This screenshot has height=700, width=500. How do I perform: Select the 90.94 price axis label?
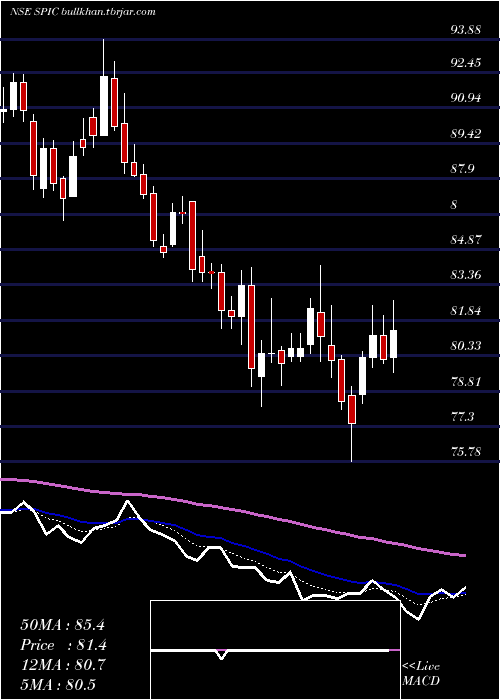point(466,98)
